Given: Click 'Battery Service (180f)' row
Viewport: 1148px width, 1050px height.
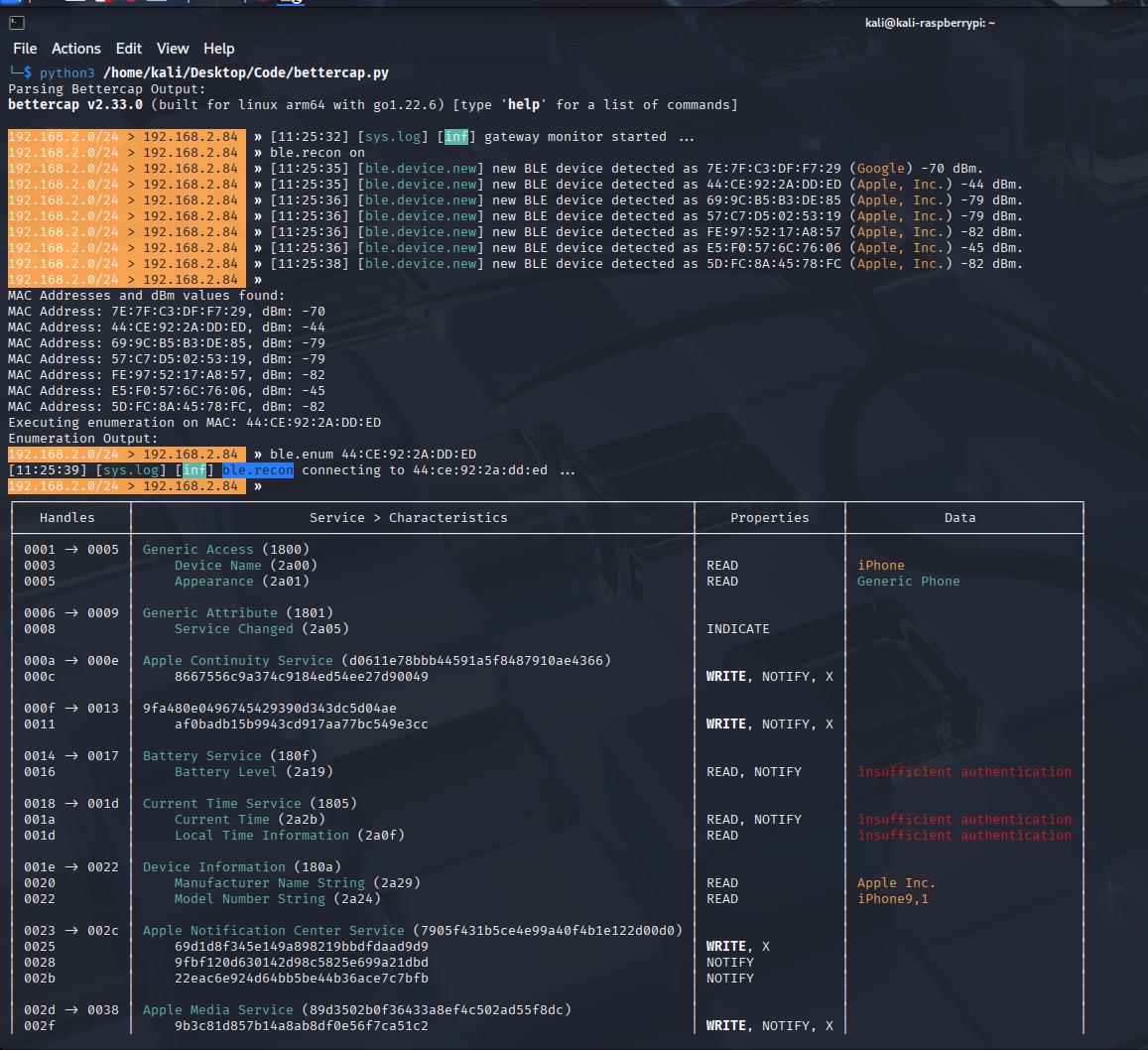Looking at the screenshot, I should click(x=230, y=755).
